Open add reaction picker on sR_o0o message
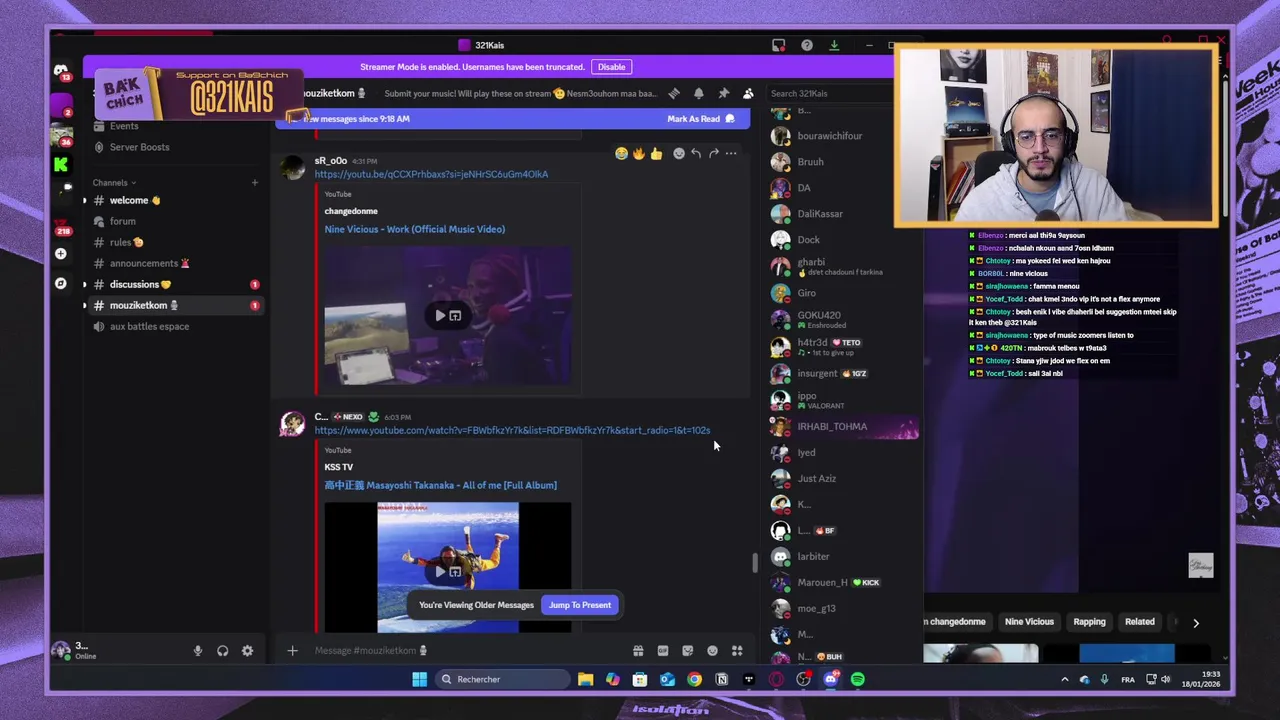1280x720 pixels. (x=679, y=153)
